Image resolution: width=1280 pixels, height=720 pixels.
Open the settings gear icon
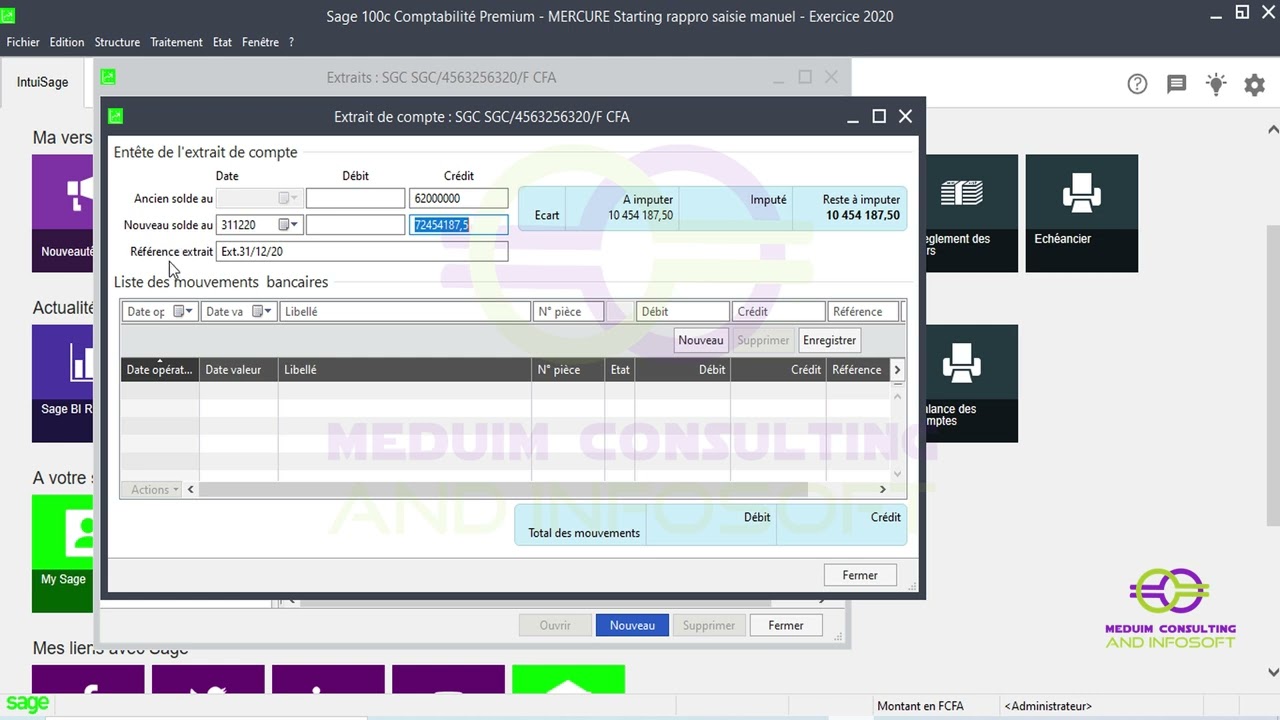pyautogui.click(x=1254, y=85)
